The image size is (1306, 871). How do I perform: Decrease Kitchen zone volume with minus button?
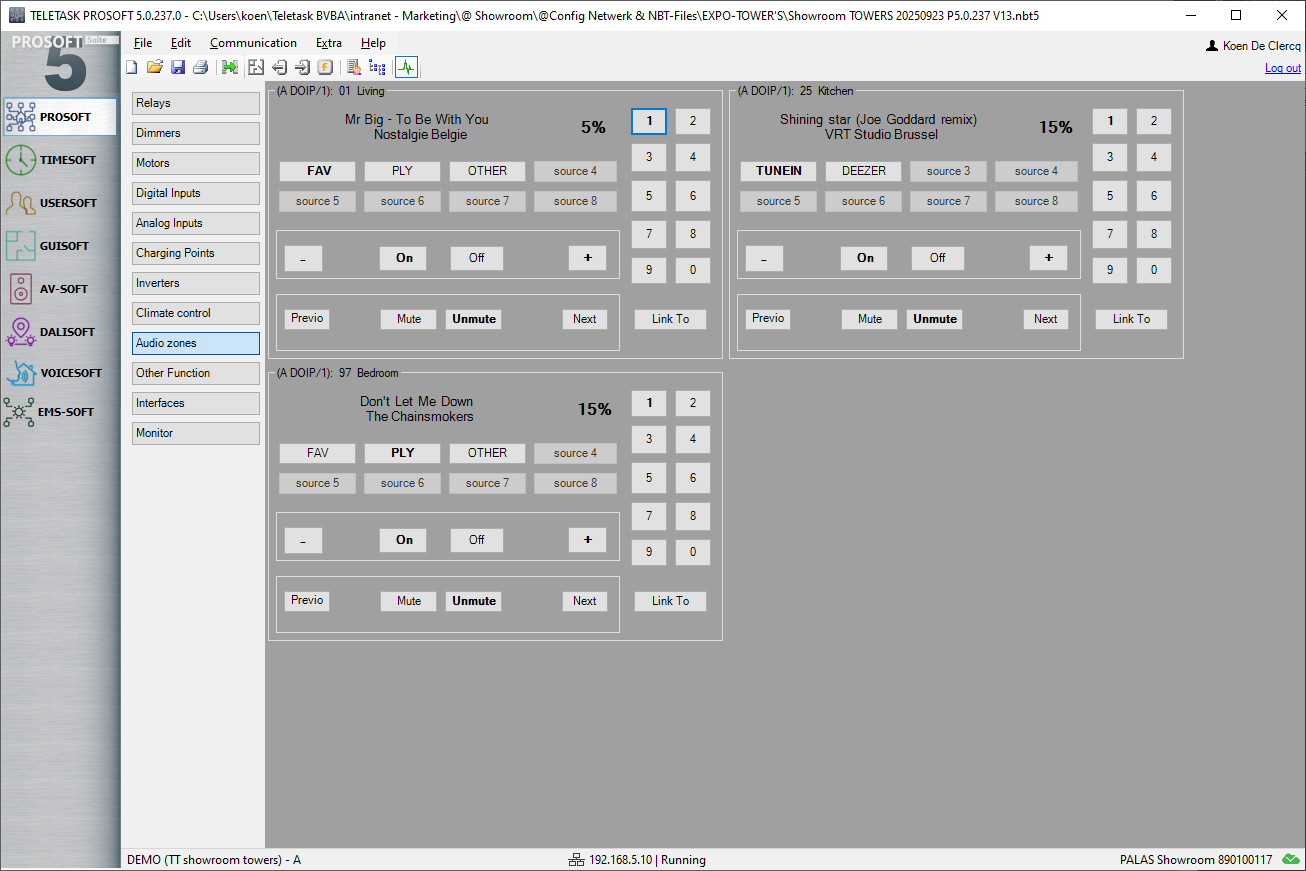tap(764, 258)
